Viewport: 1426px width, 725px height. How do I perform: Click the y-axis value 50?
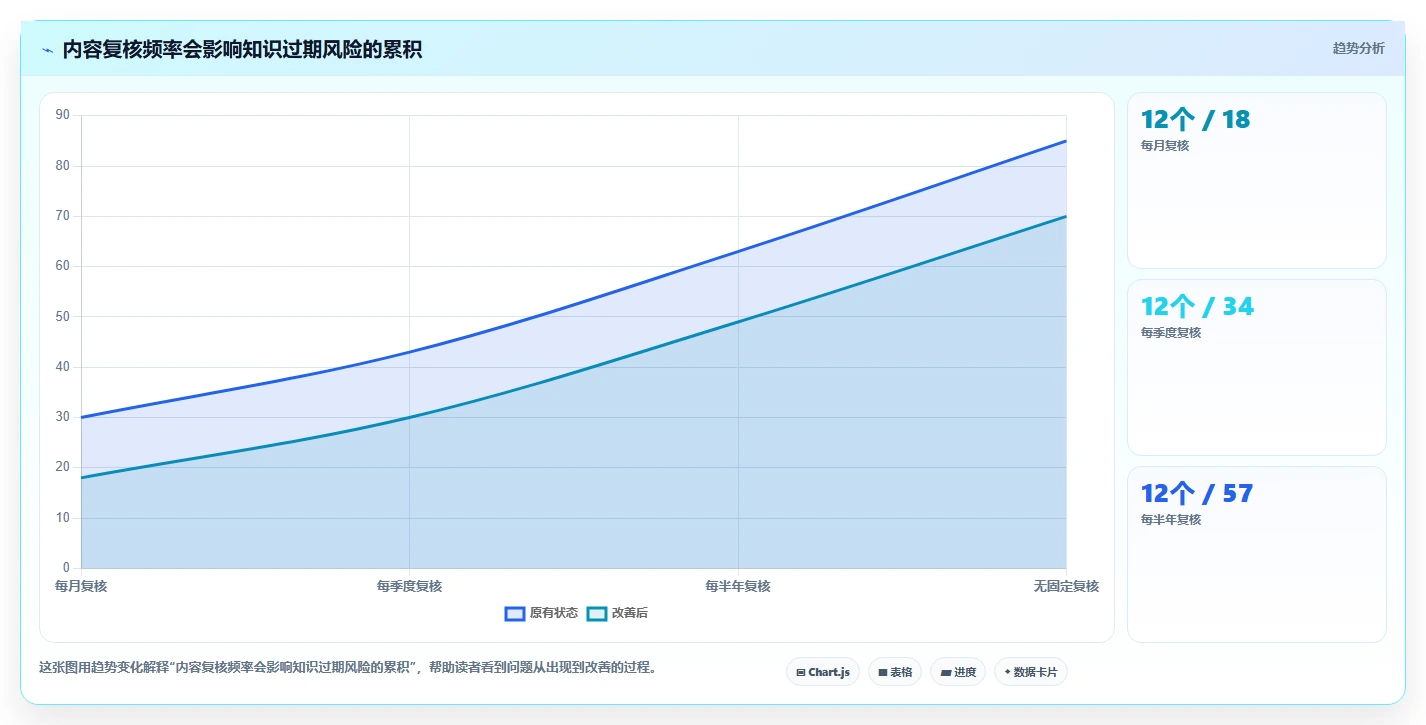(63, 316)
